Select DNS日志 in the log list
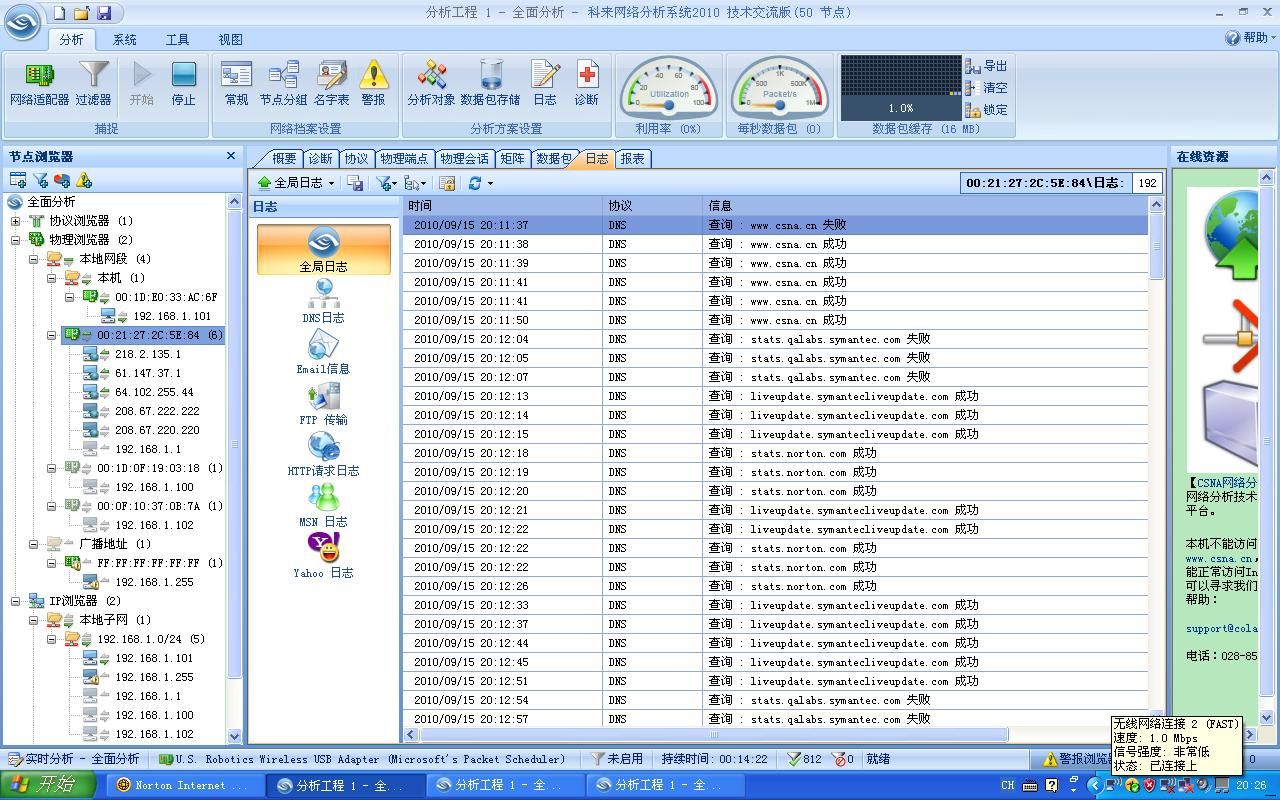This screenshot has height=800, width=1280. 323,302
